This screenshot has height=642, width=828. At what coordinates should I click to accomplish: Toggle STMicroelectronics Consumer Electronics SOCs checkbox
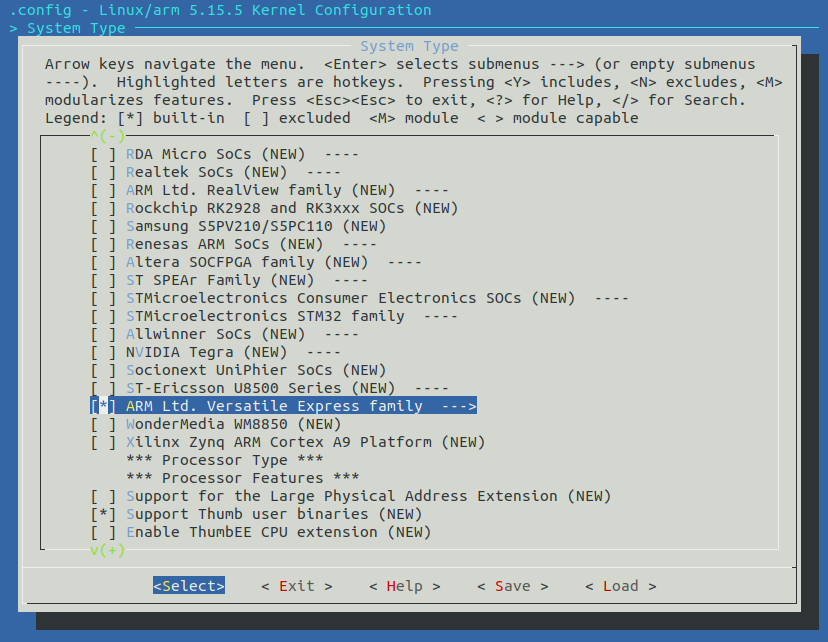104,298
